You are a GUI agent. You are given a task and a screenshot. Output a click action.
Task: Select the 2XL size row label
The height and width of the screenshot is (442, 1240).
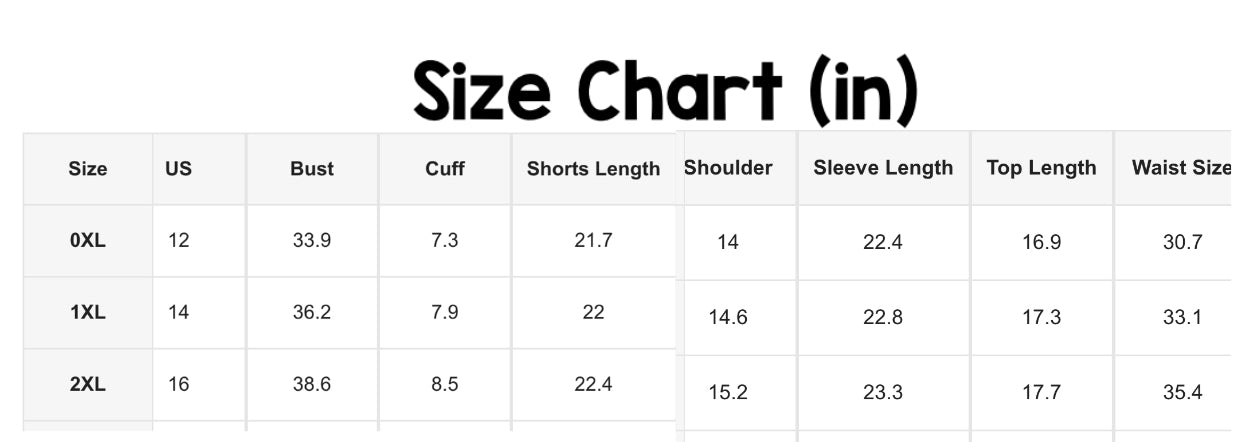coord(88,384)
